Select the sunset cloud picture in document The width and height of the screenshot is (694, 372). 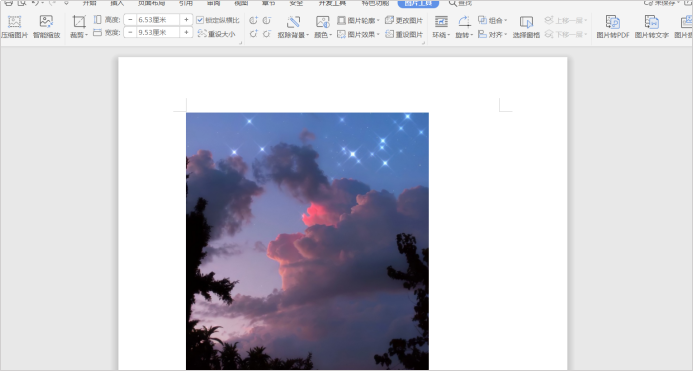(x=307, y=241)
